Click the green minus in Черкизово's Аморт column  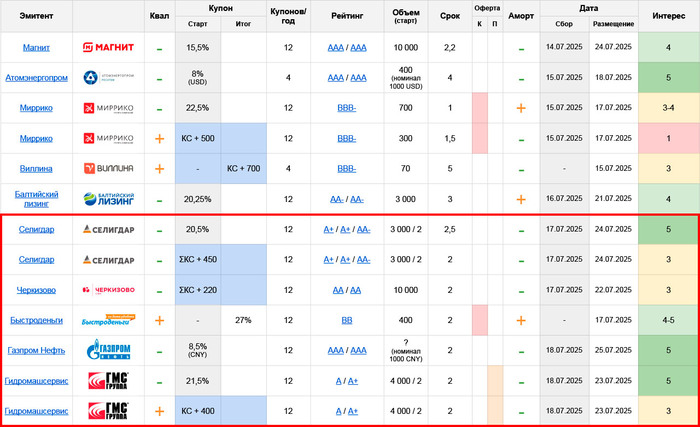click(520, 290)
